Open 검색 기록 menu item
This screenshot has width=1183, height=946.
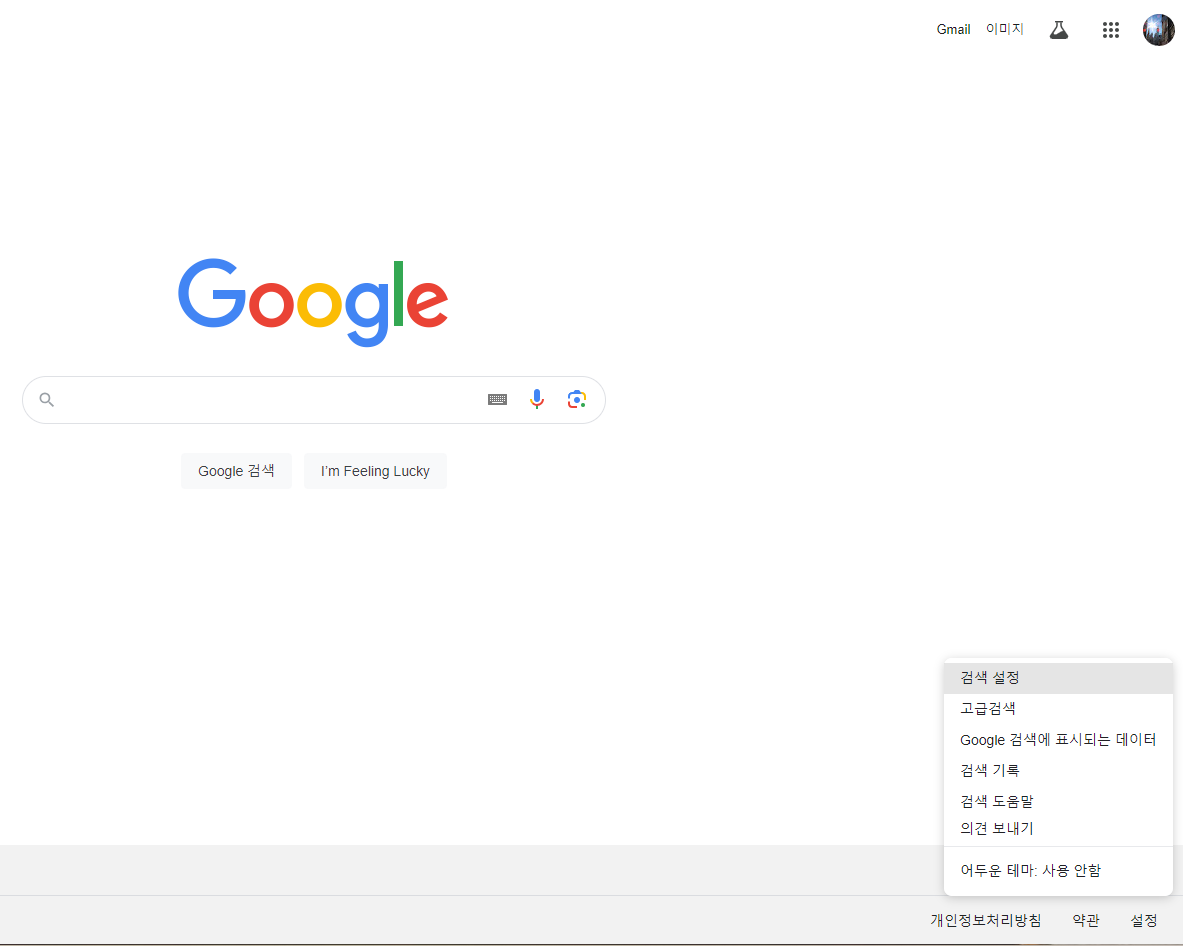pyautogui.click(x=1058, y=770)
